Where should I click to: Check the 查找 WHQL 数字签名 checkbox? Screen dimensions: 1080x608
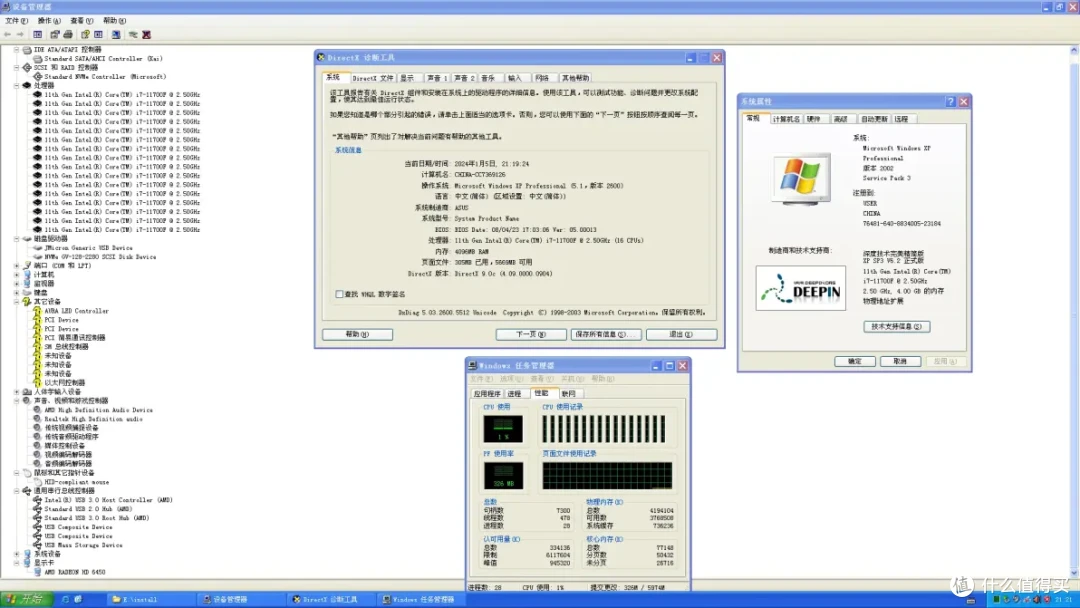click(x=339, y=294)
